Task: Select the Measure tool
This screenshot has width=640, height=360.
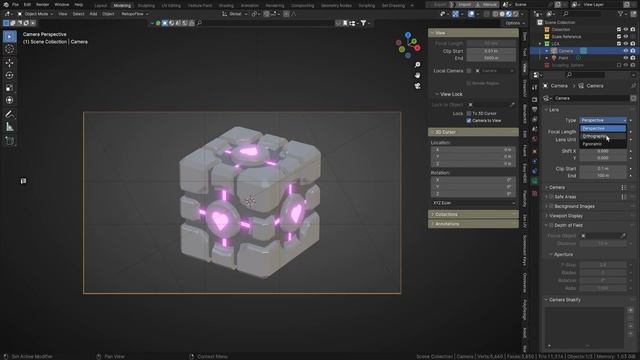Action: (x=9, y=127)
